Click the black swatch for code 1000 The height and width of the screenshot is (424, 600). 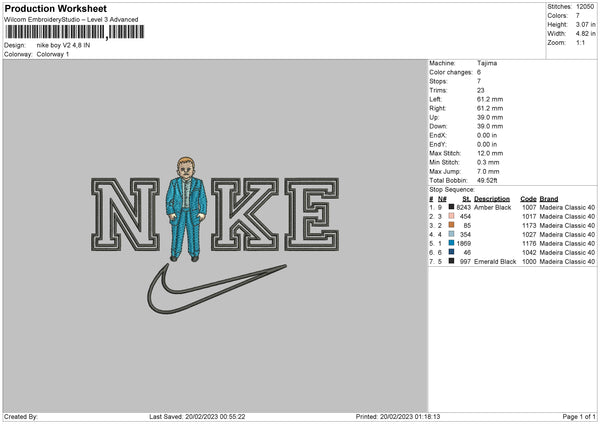click(x=451, y=261)
